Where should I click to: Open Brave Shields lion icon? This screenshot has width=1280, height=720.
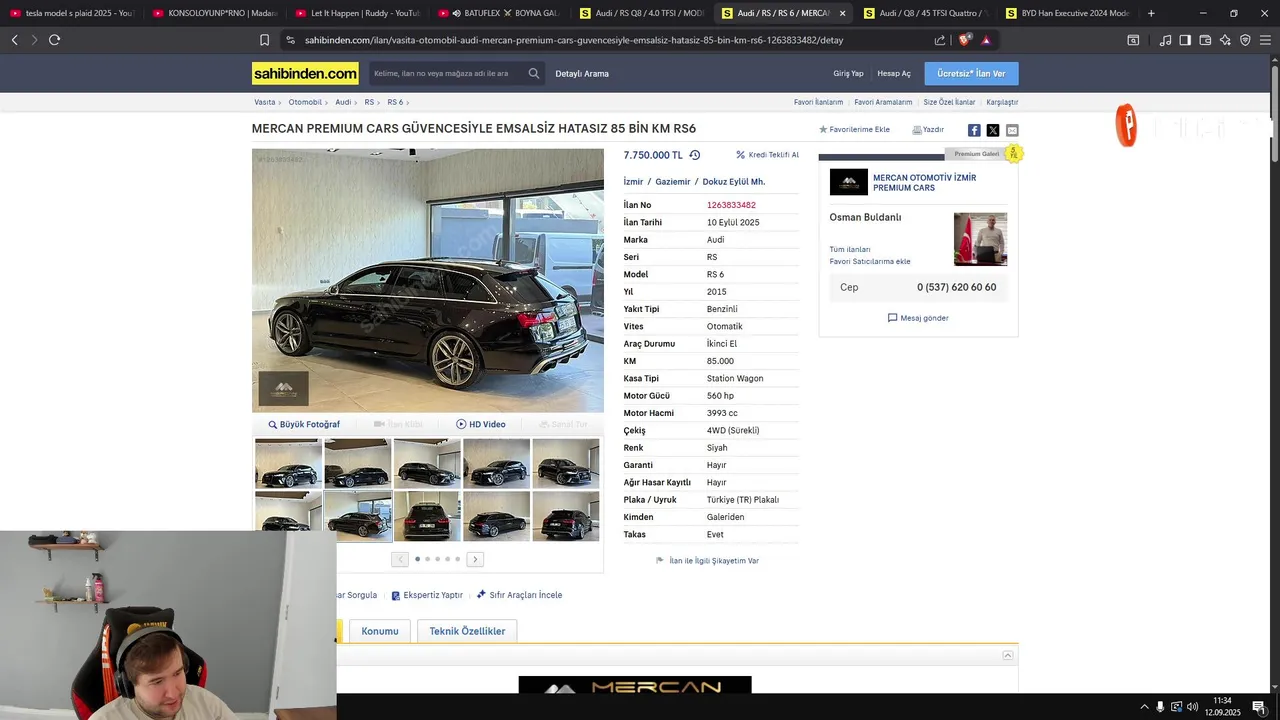pos(965,40)
